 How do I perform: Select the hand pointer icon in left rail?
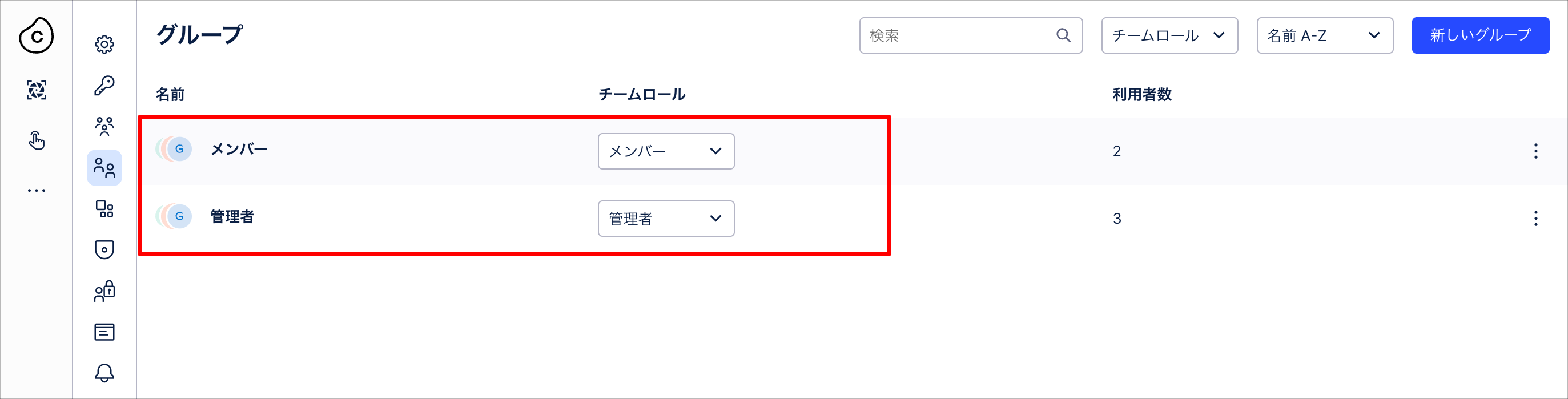(x=37, y=140)
